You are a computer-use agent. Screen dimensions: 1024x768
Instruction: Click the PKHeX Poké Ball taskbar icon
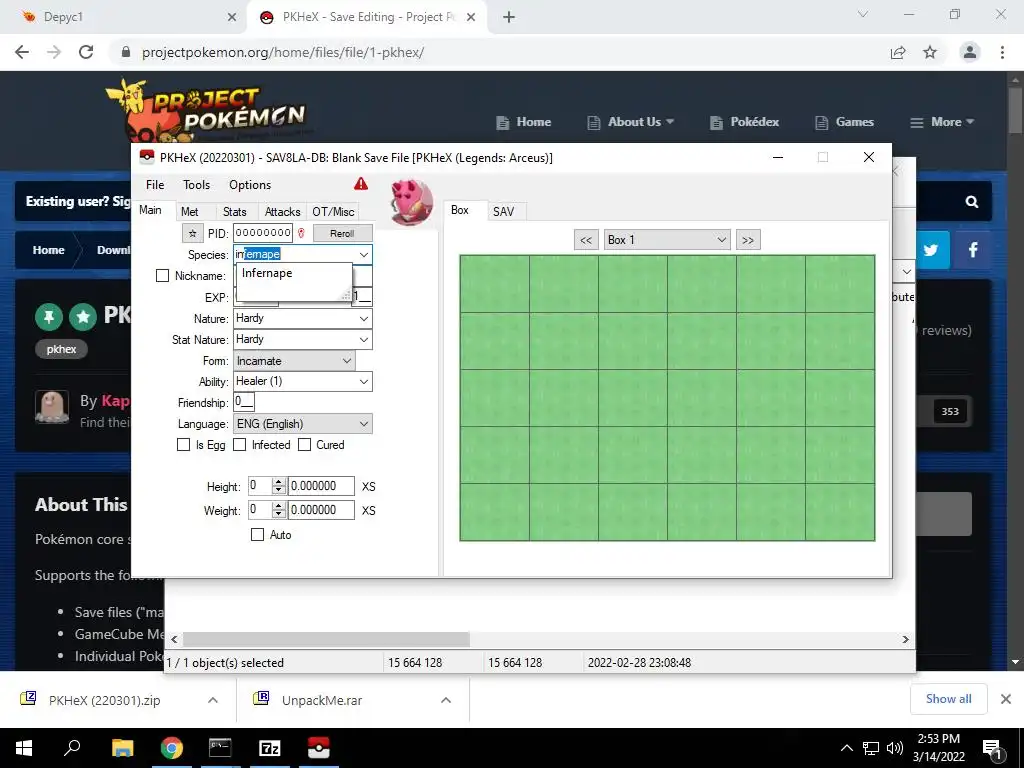[319, 748]
